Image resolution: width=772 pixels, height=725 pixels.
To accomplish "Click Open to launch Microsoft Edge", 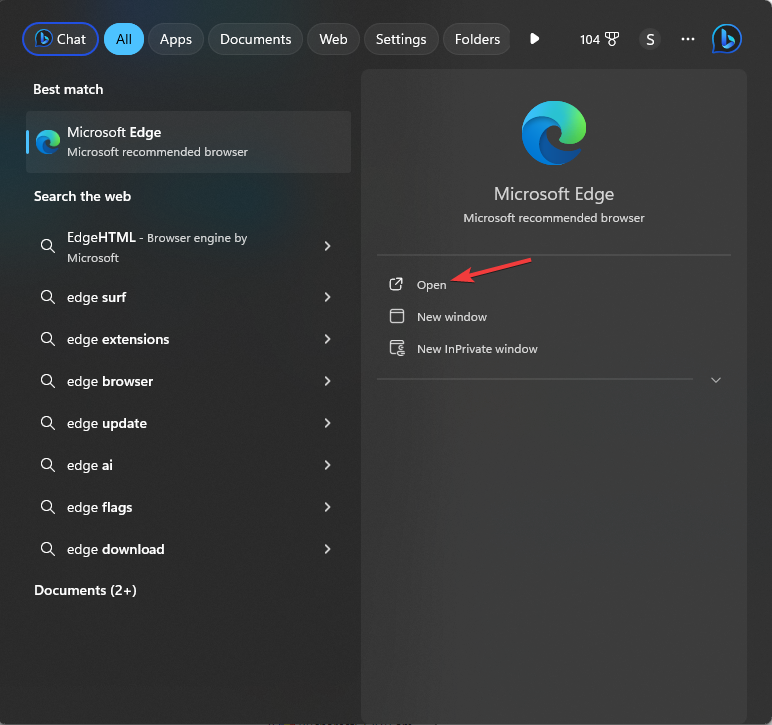I will click(x=431, y=285).
